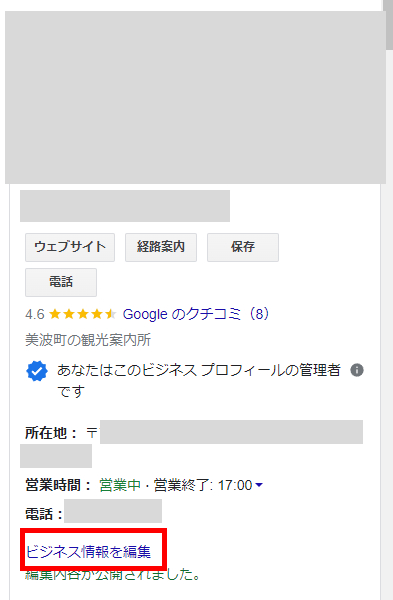Screen dimensions: 393x600
Task: Open 経路案内 directions button
Action: (x=161, y=247)
